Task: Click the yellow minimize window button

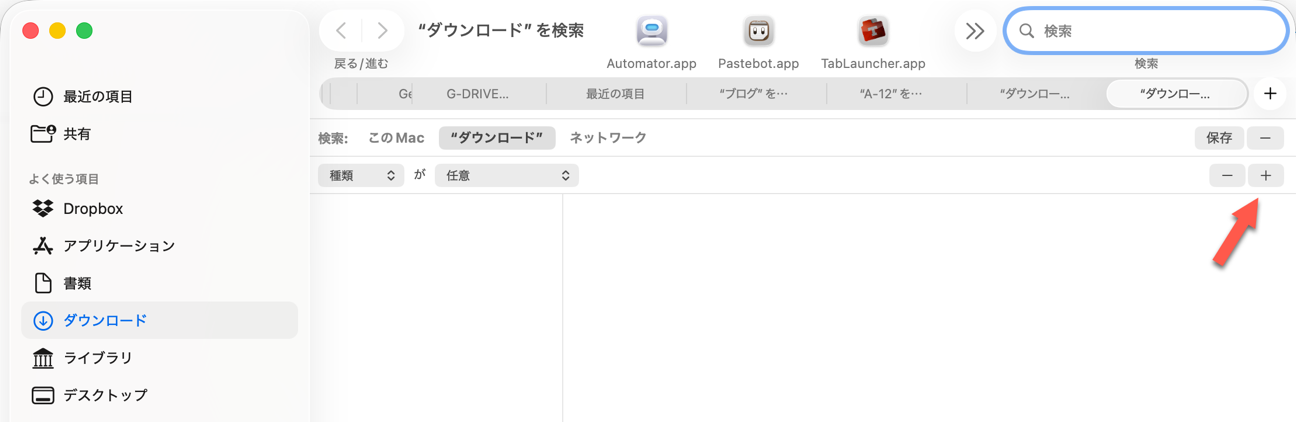Action: 58,31
